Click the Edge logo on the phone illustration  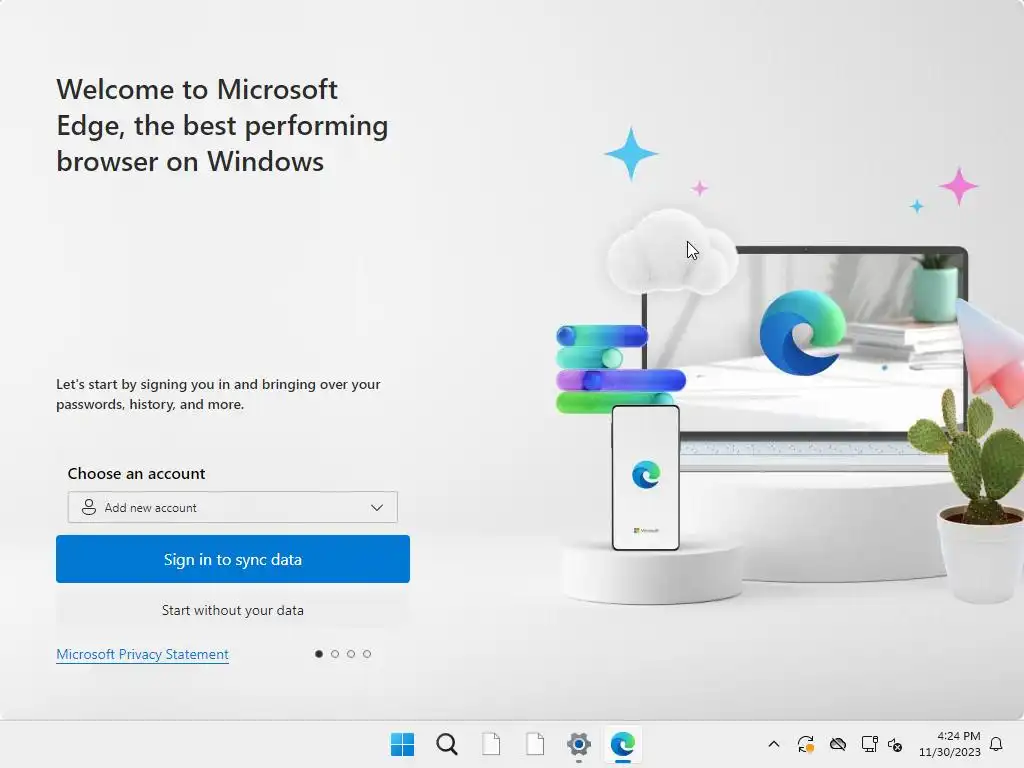coord(646,474)
